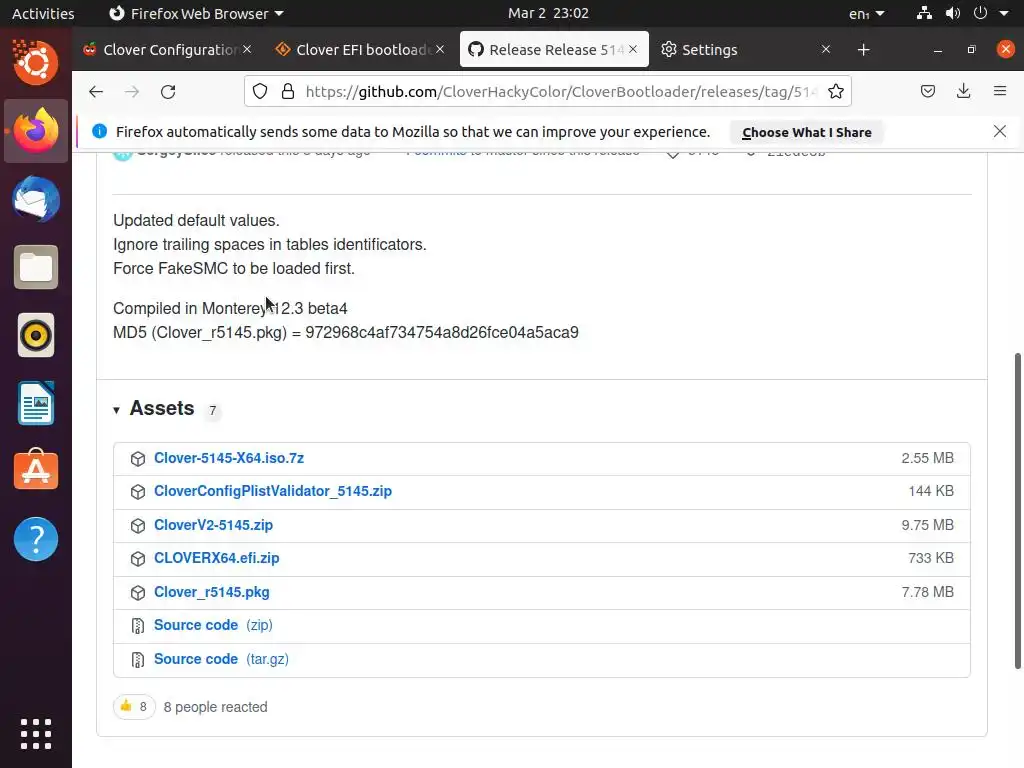Click the thumbs up reaction button
The height and width of the screenshot is (768, 1024).
click(133, 707)
